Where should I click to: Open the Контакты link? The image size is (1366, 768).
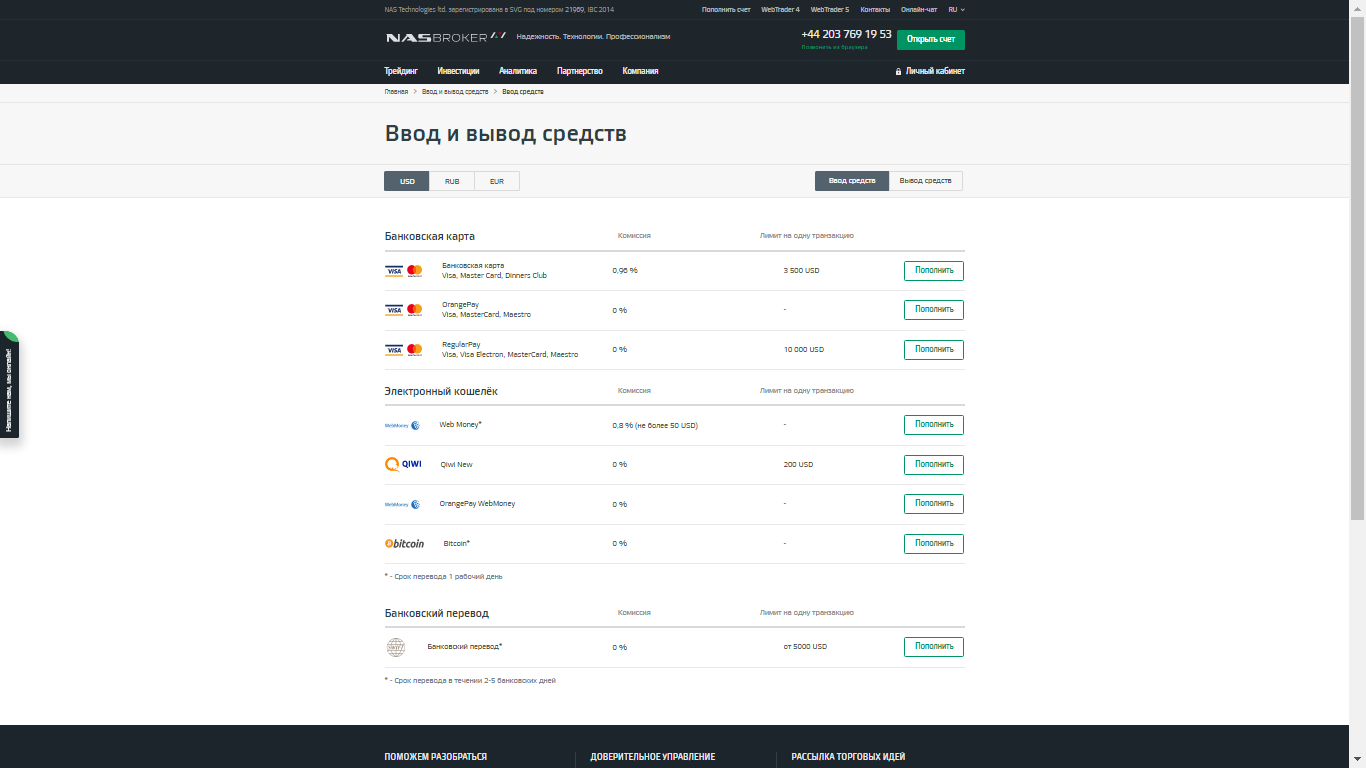tap(875, 9)
